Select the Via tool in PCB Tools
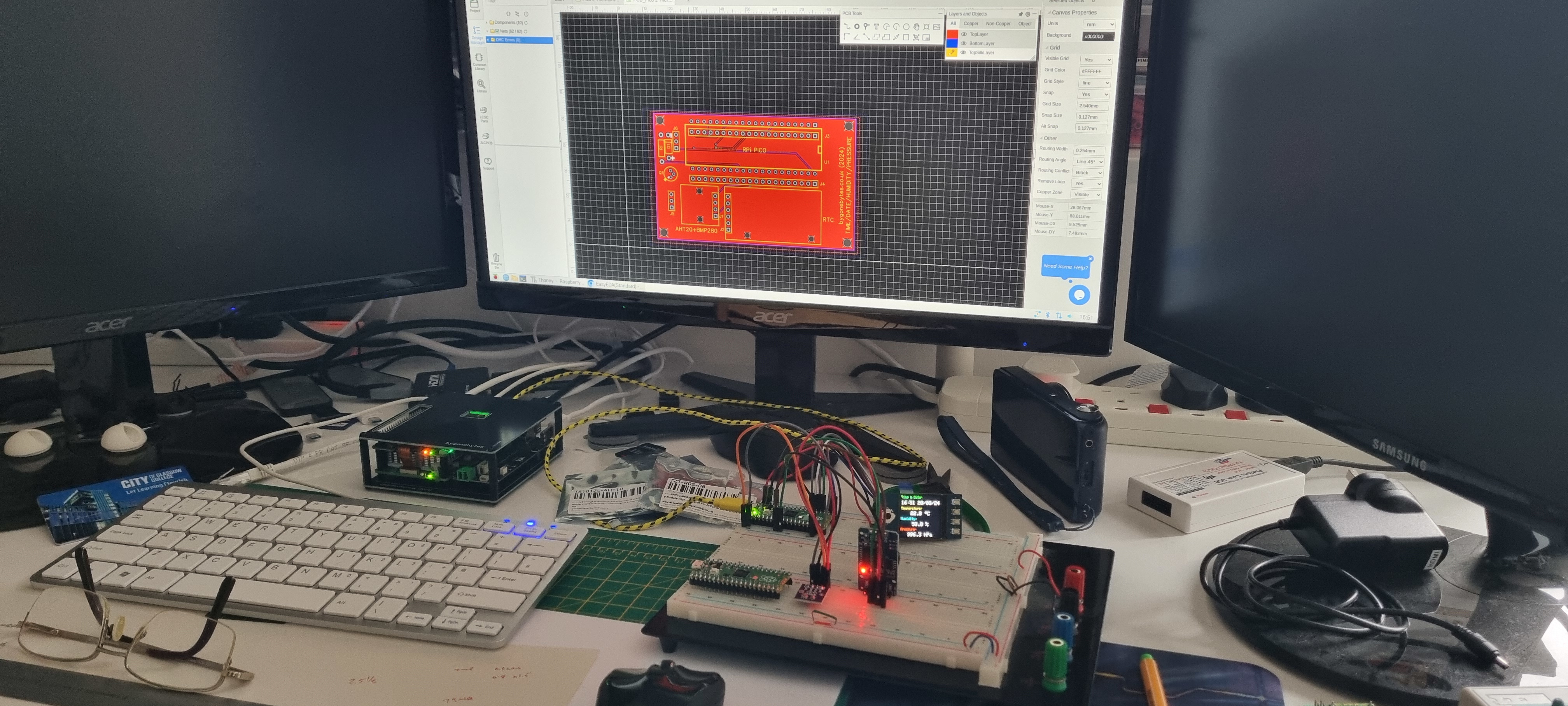The width and height of the screenshot is (1568, 706). pos(866,27)
